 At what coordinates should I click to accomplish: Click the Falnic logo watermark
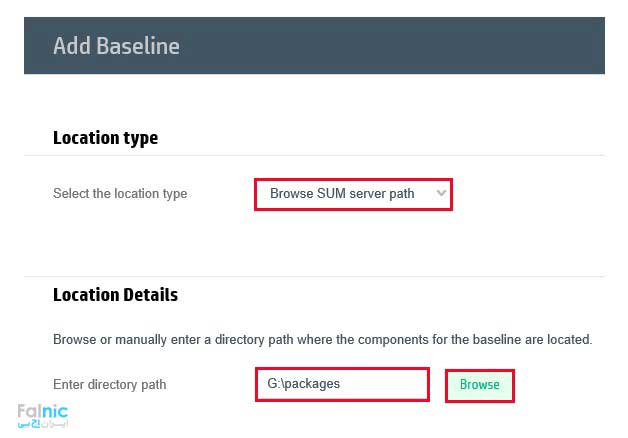coord(41,411)
